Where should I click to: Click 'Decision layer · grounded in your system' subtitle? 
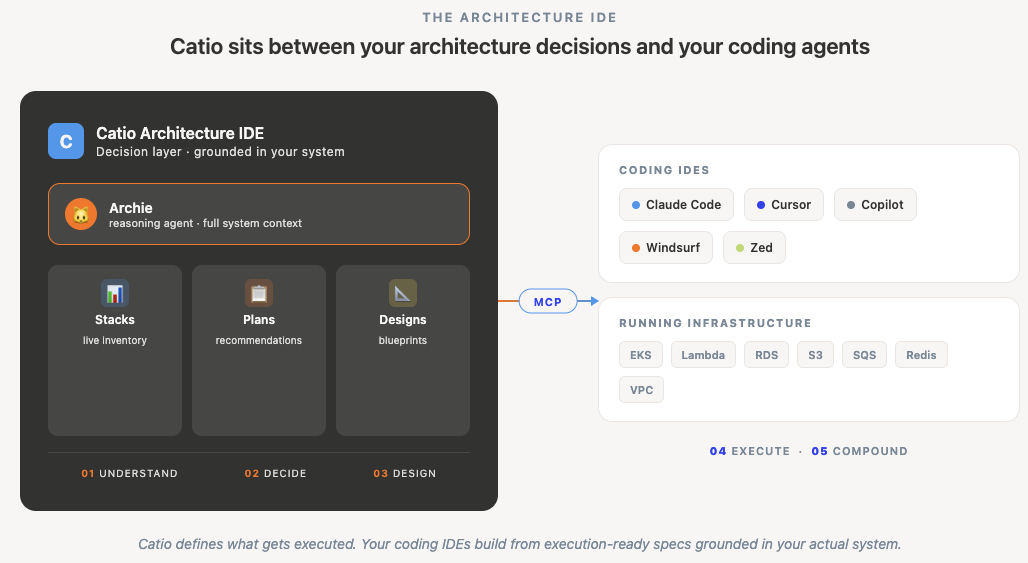pyautogui.click(x=220, y=152)
